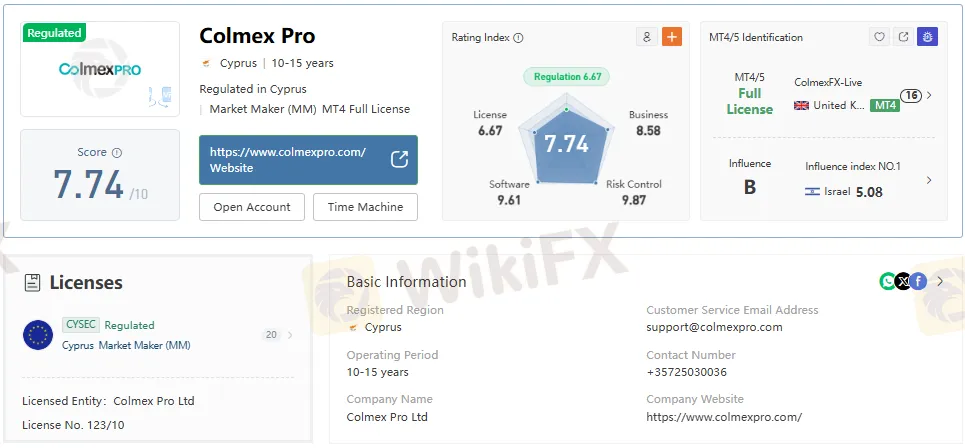965x448 pixels.
Task: Click the Score 7.74 /10 value
Action: [100, 185]
